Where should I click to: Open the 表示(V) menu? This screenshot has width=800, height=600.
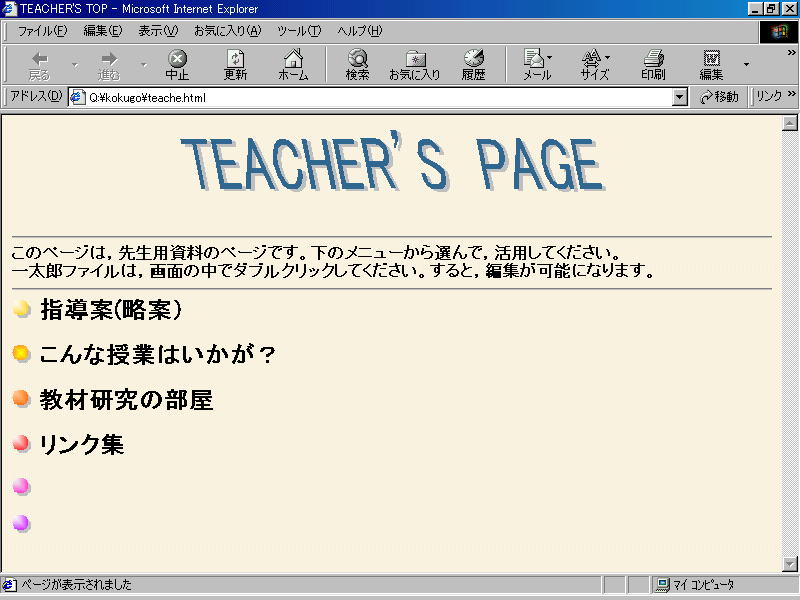(158, 31)
